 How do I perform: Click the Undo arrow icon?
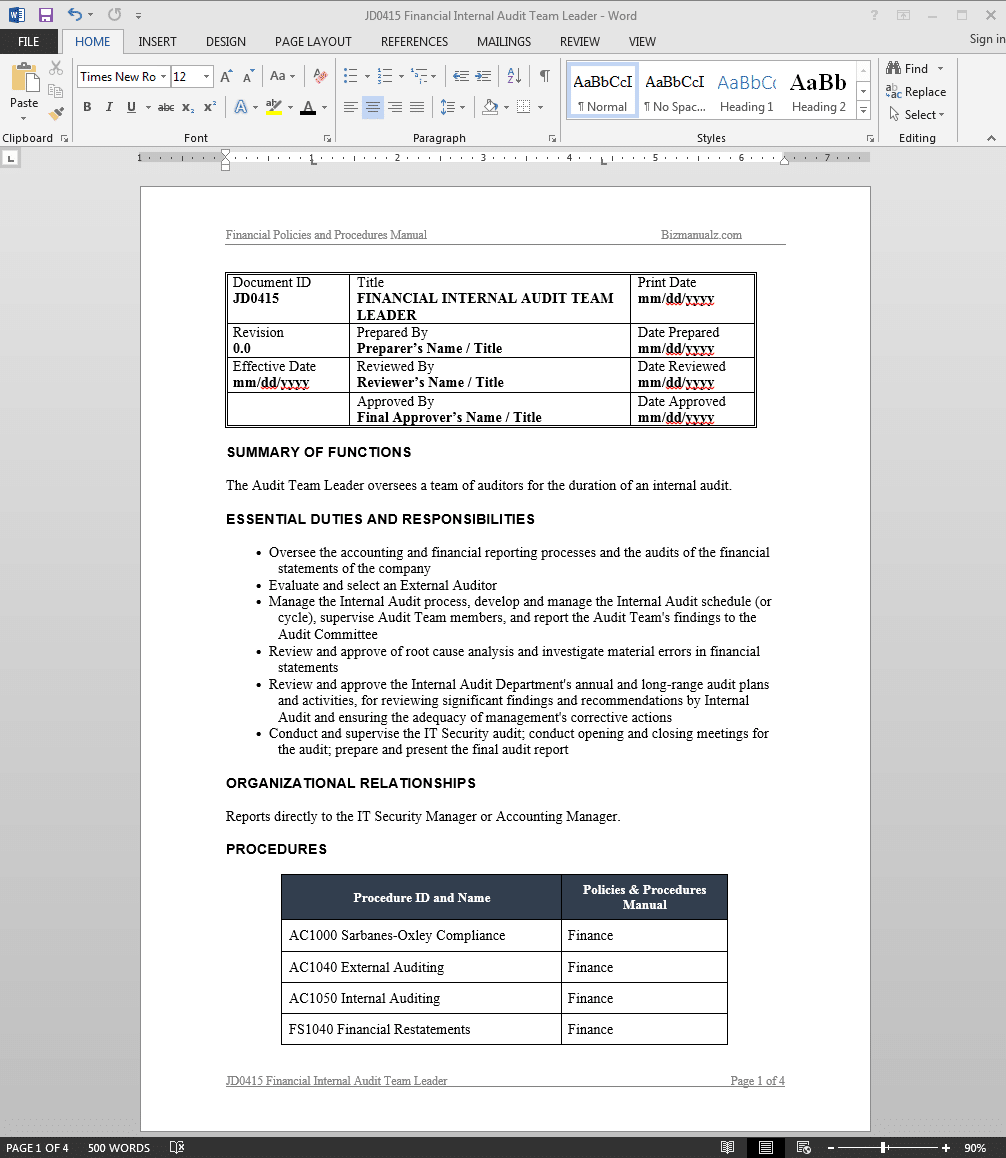pos(75,15)
